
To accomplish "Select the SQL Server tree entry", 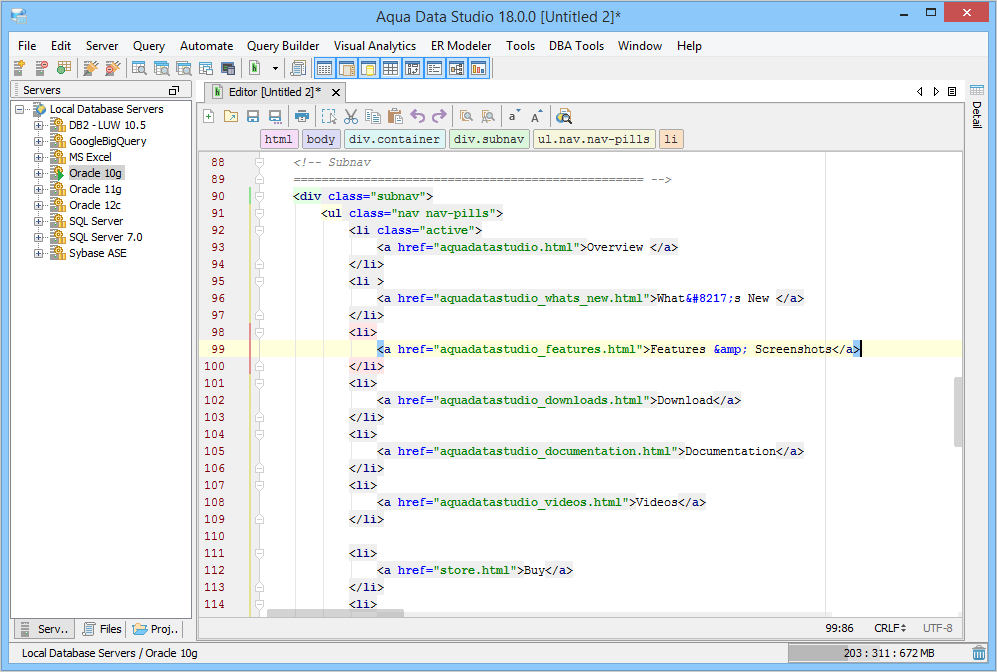I will [x=96, y=221].
